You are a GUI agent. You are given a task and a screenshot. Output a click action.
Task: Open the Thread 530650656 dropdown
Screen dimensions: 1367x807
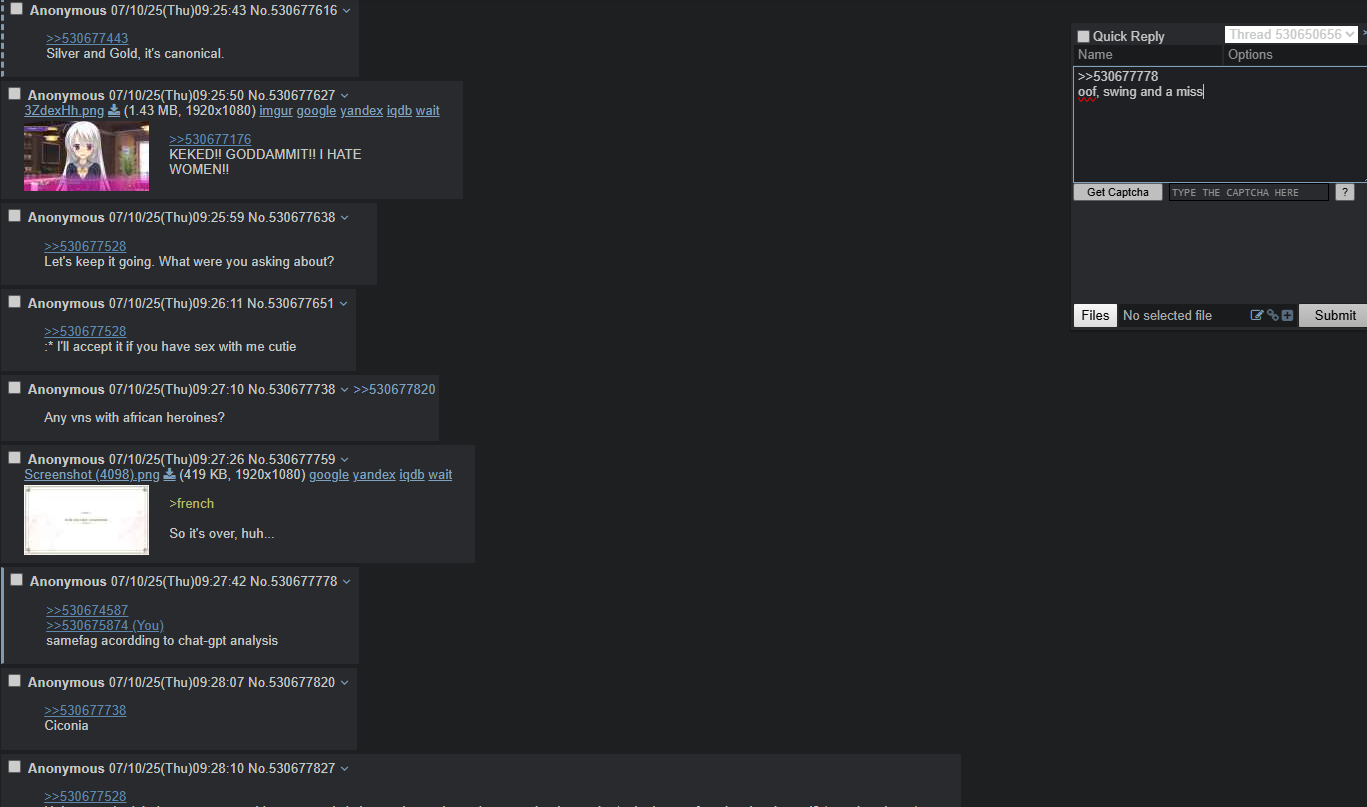1291,35
